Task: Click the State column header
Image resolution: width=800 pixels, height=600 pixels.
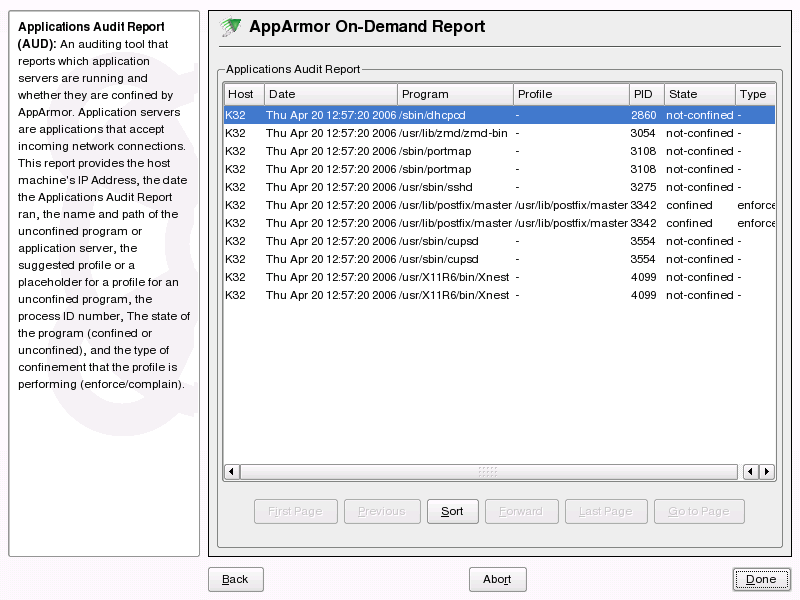Action: pyautogui.click(x=698, y=94)
